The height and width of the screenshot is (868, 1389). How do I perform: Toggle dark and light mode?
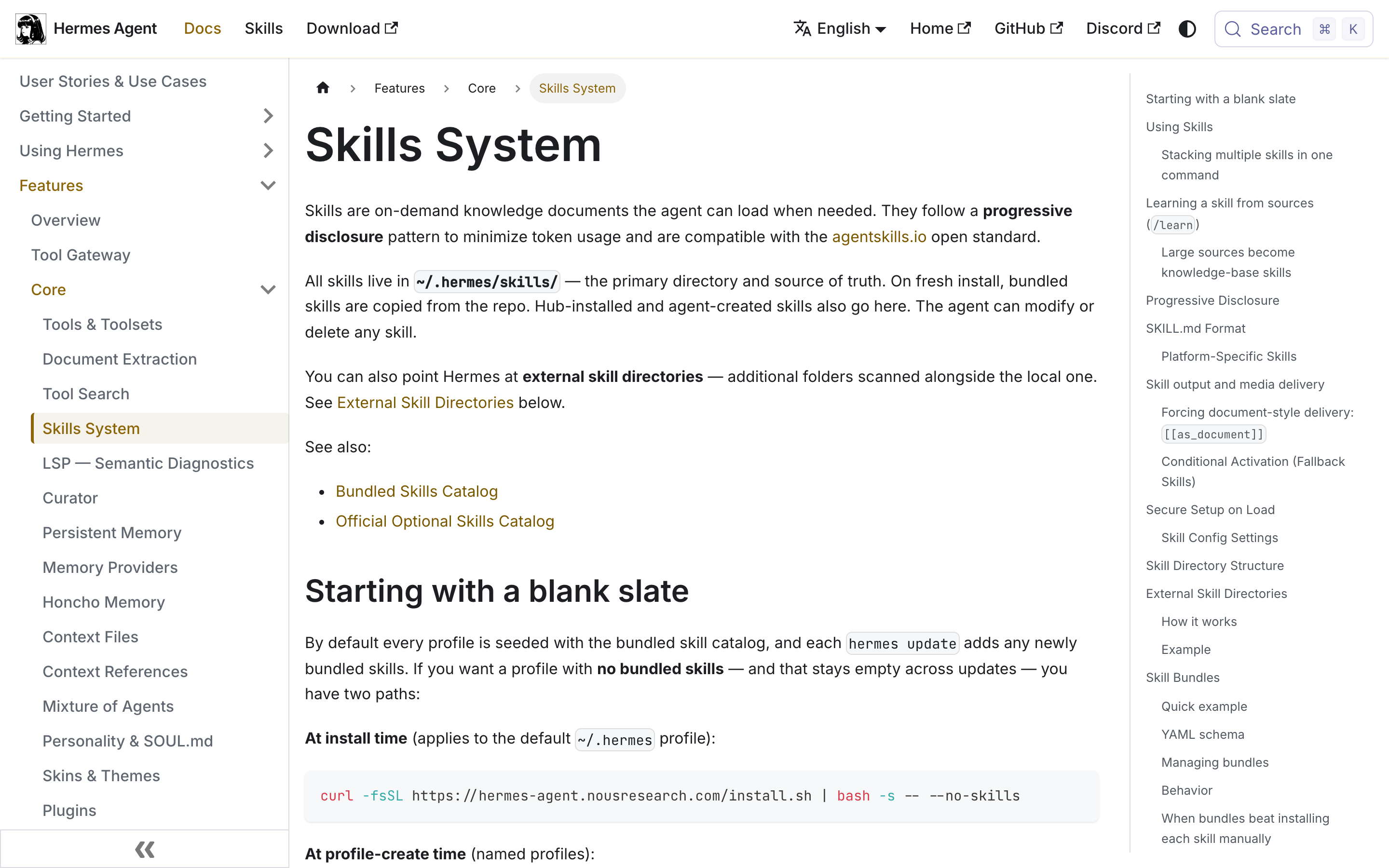coord(1187,29)
